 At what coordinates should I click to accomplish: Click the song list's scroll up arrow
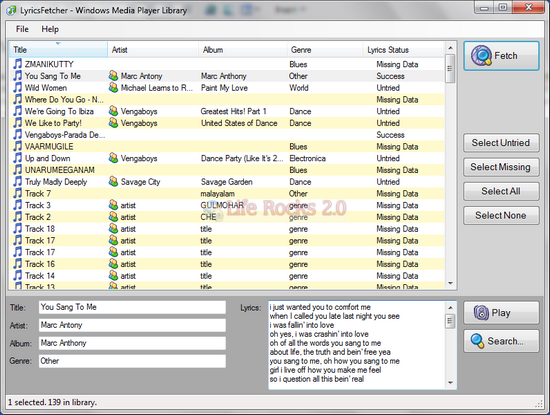coord(450,47)
